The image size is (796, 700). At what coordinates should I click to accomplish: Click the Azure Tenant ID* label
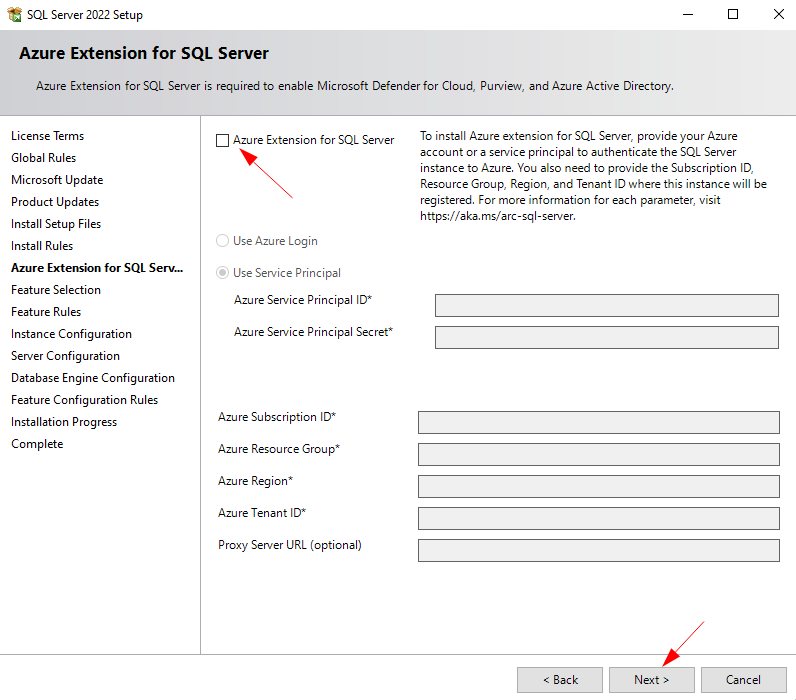click(x=262, y=513)
